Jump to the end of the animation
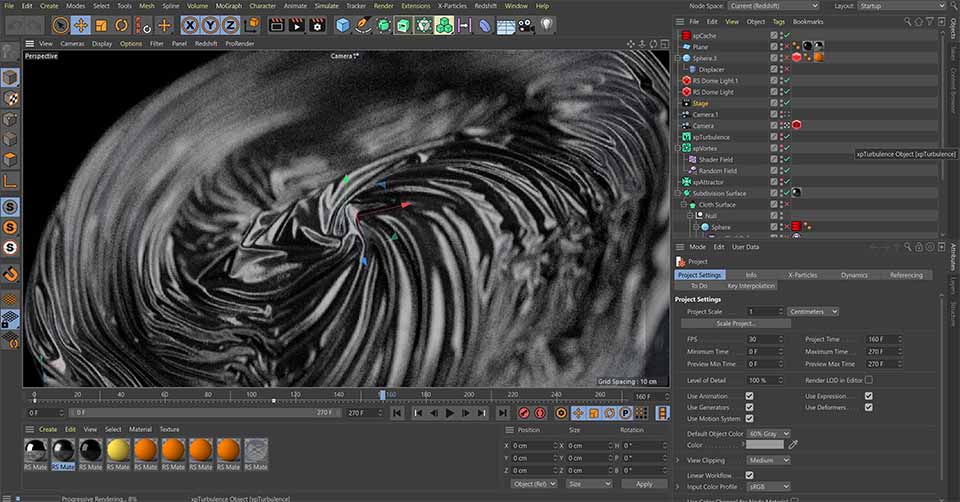 [x=502, y=413]
